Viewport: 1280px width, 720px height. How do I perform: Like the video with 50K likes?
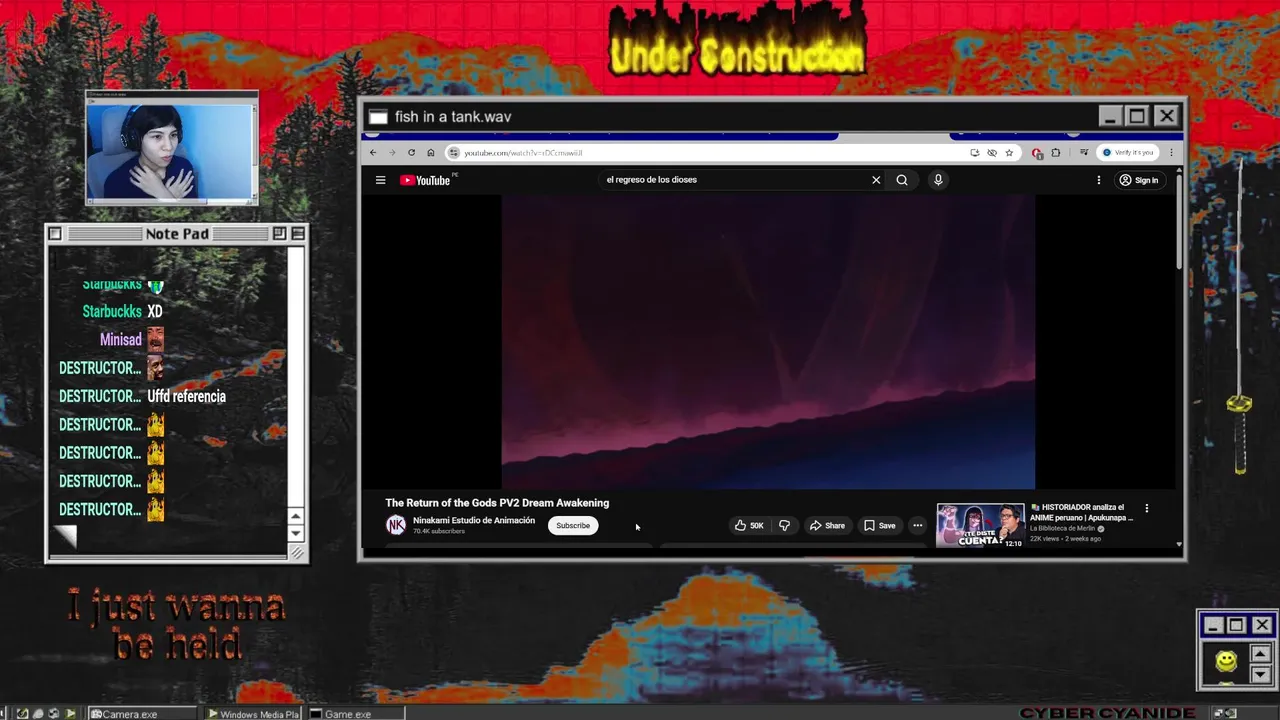point(749,526)
